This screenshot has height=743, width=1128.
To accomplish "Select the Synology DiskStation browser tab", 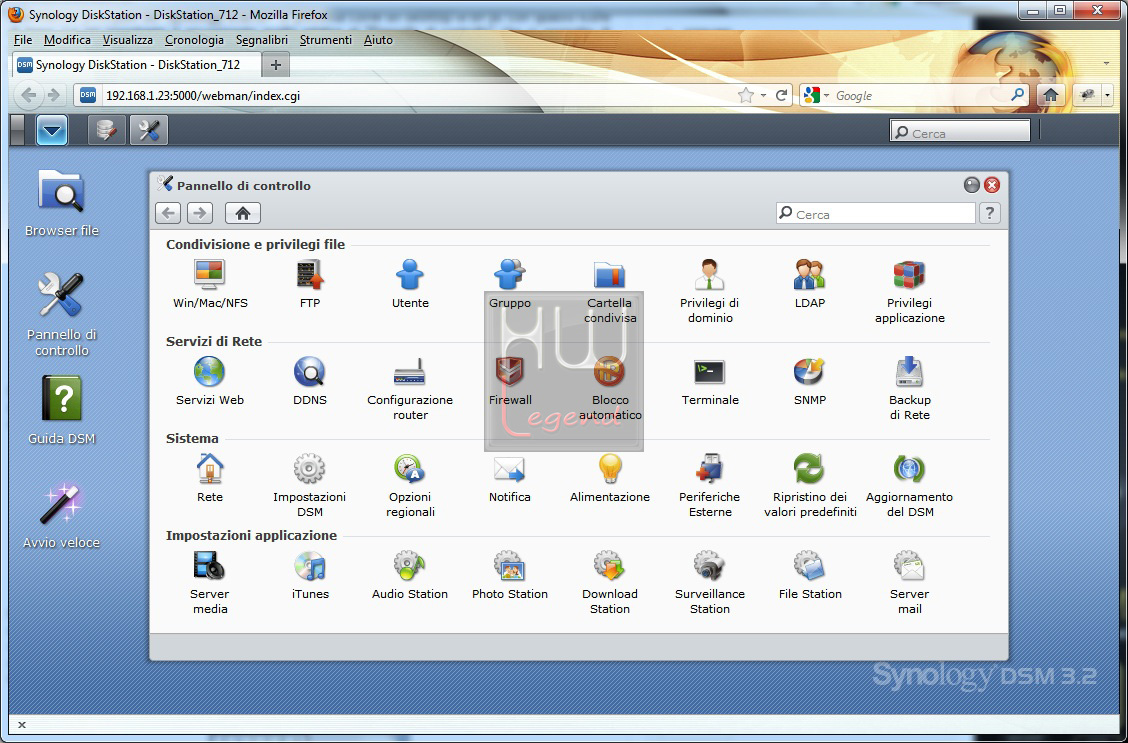I will (136, 65).
